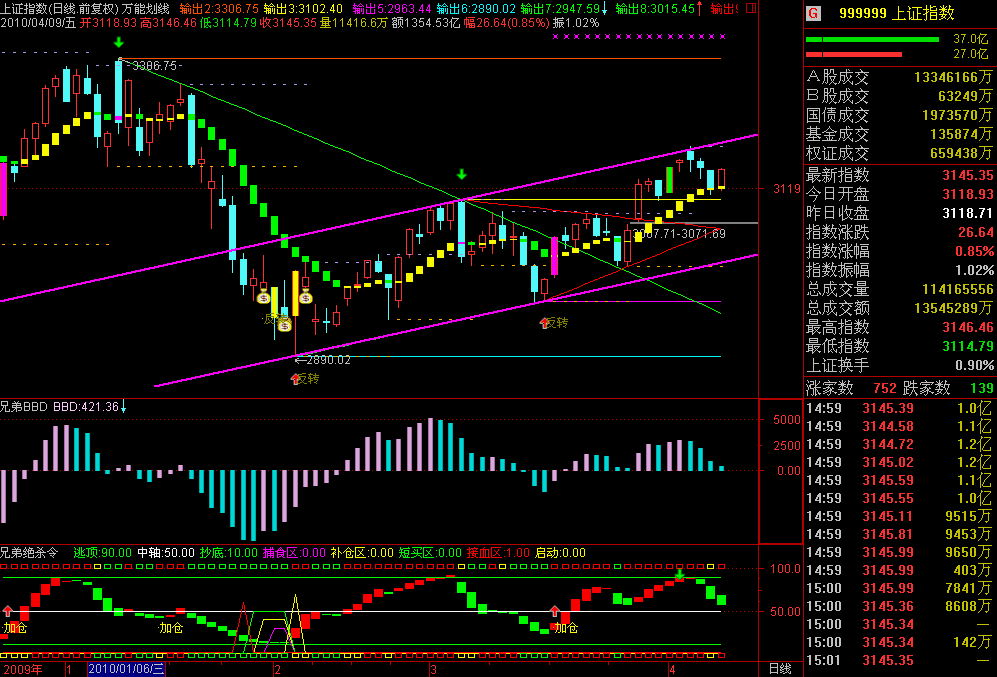Click the lowest money bag icon beside the yellow candle

click(284, 325)
